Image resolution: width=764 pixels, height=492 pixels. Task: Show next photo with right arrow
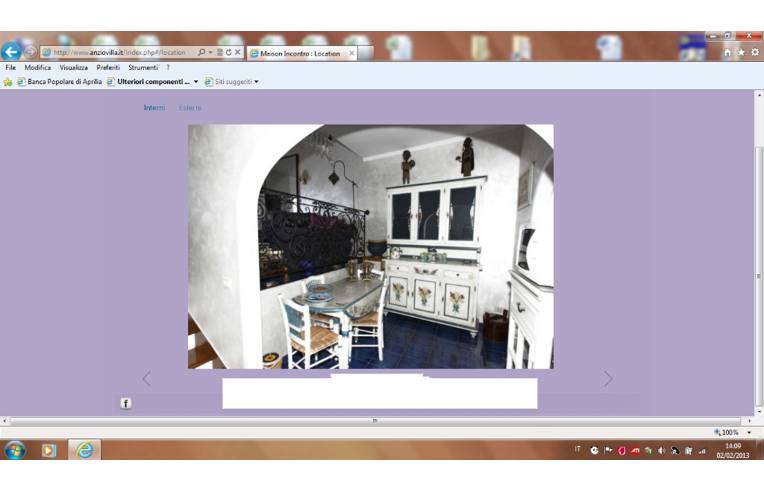(x=607, y=379)
